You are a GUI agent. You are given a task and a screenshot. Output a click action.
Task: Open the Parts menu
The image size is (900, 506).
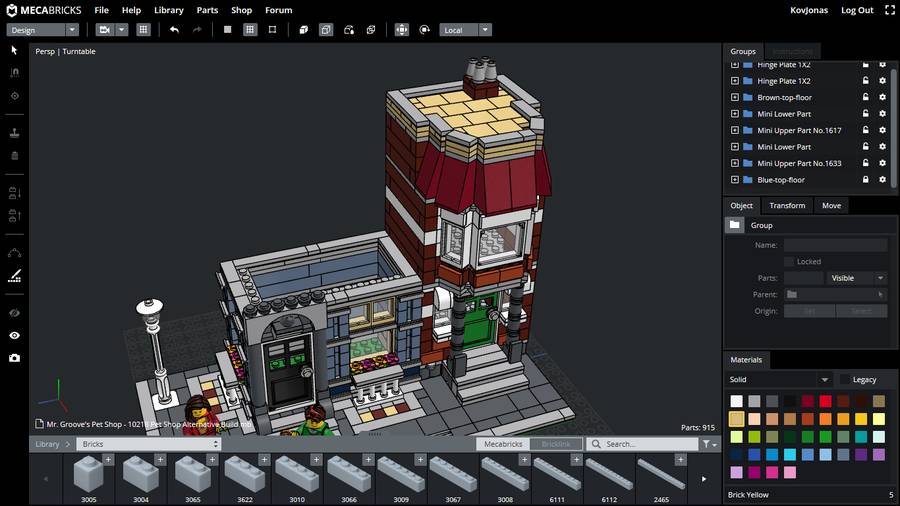(207, 10)
